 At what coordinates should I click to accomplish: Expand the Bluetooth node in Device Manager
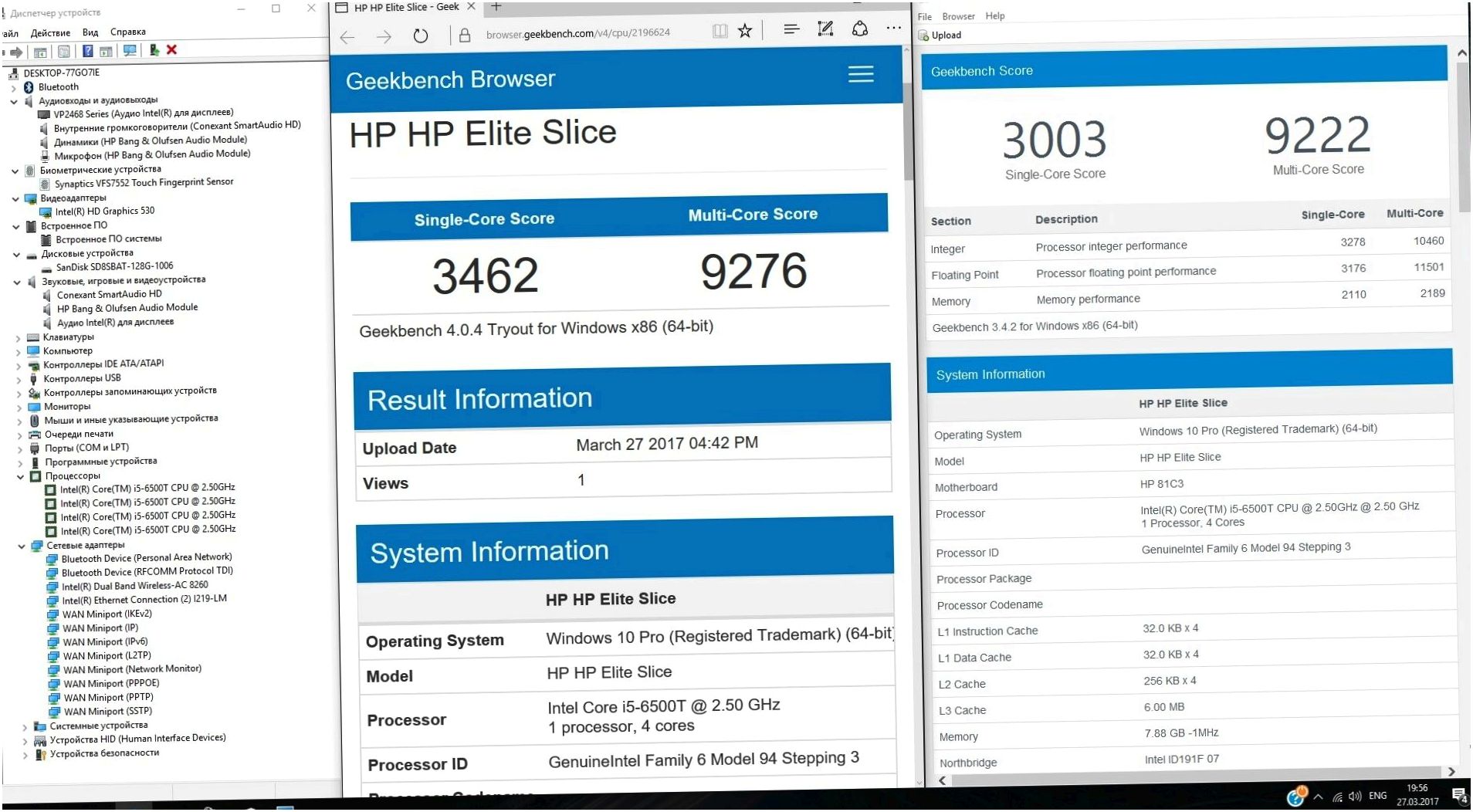[x=13, y=88]
